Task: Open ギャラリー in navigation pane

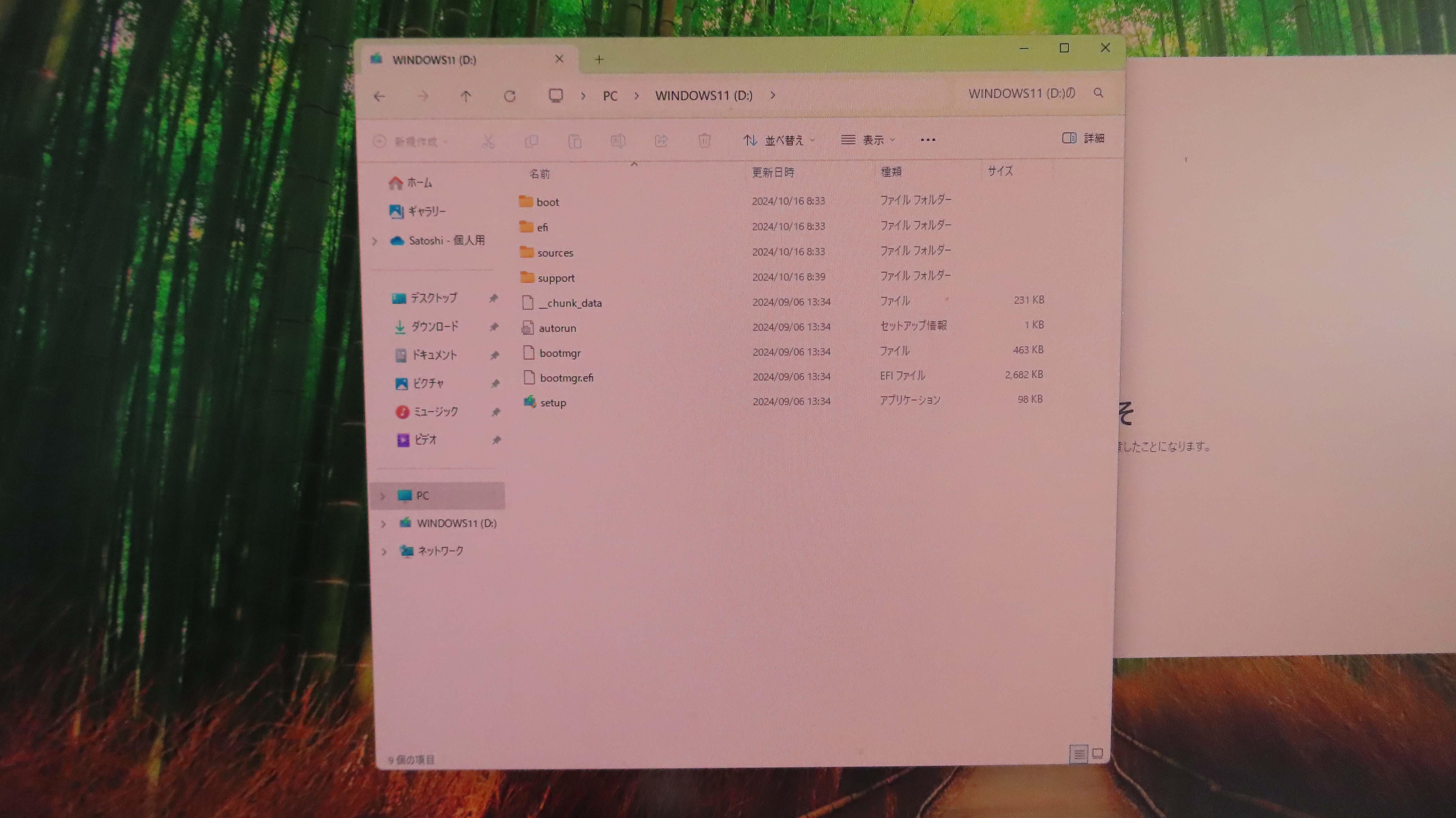Action: click(418, 212)
